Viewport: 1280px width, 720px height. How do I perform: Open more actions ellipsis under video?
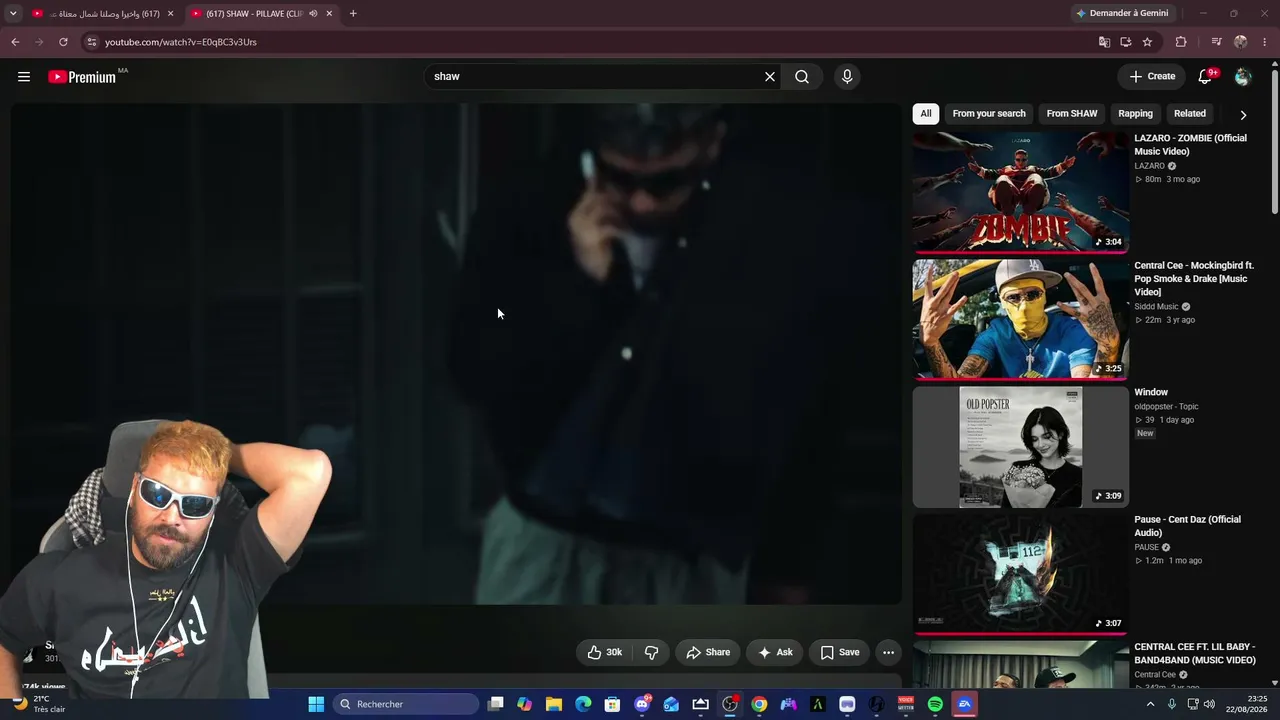[x=888, y=652]
